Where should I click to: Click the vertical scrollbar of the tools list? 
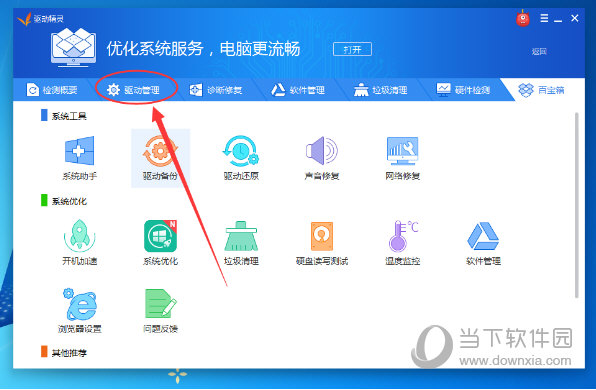tap(576, 205)
